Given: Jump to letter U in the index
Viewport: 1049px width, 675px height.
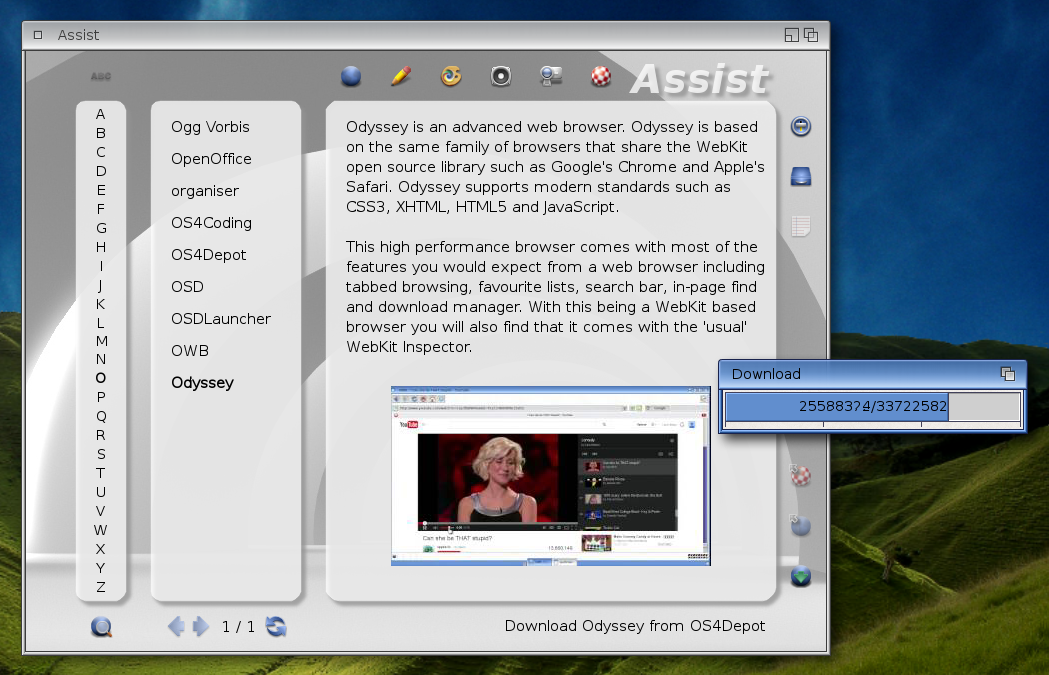Looking at the screenshot, I should tap(100, 492).
